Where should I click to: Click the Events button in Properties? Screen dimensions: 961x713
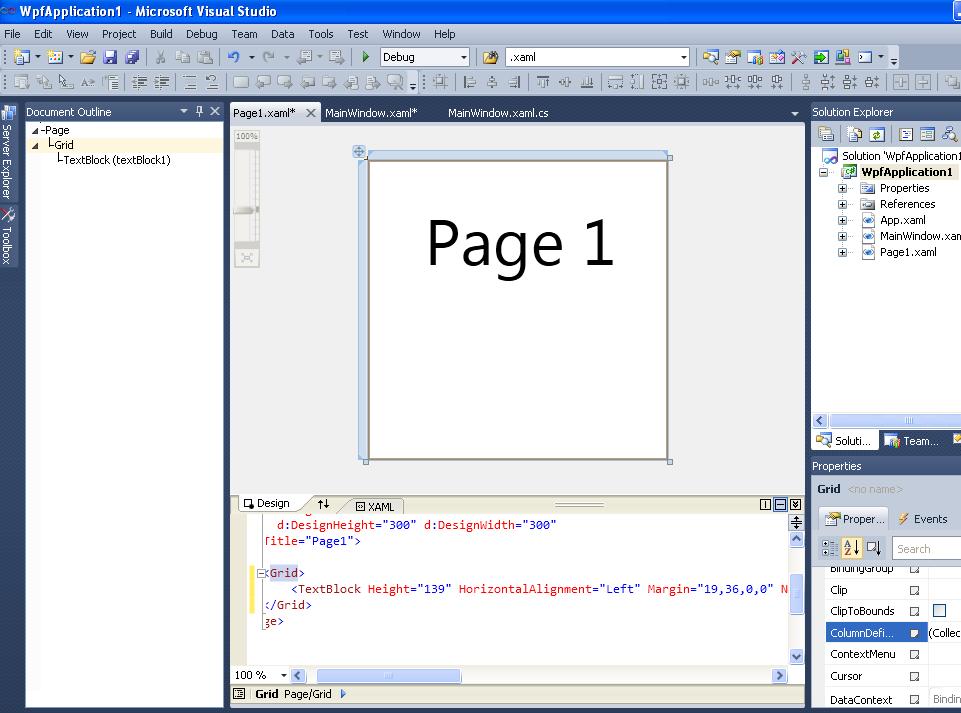925,518
